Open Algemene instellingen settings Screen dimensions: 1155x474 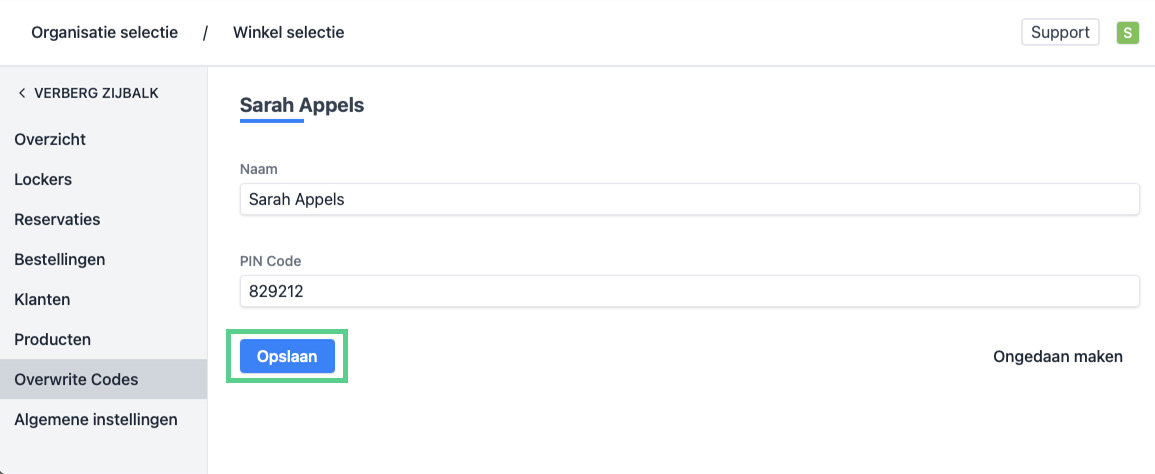pos(96,419)
